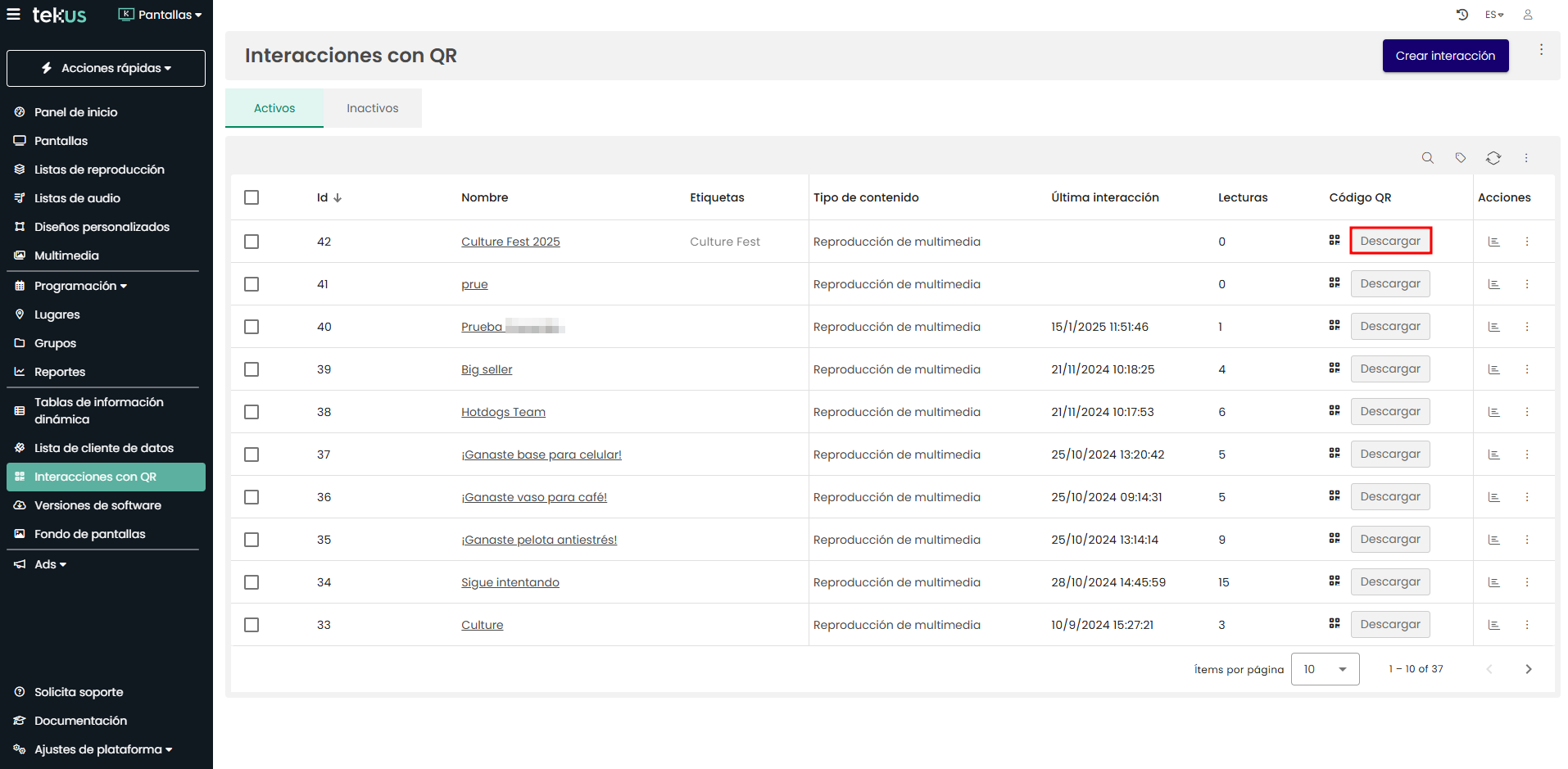Open the Hotdogs Team interaction link

[x=503, y=412]
